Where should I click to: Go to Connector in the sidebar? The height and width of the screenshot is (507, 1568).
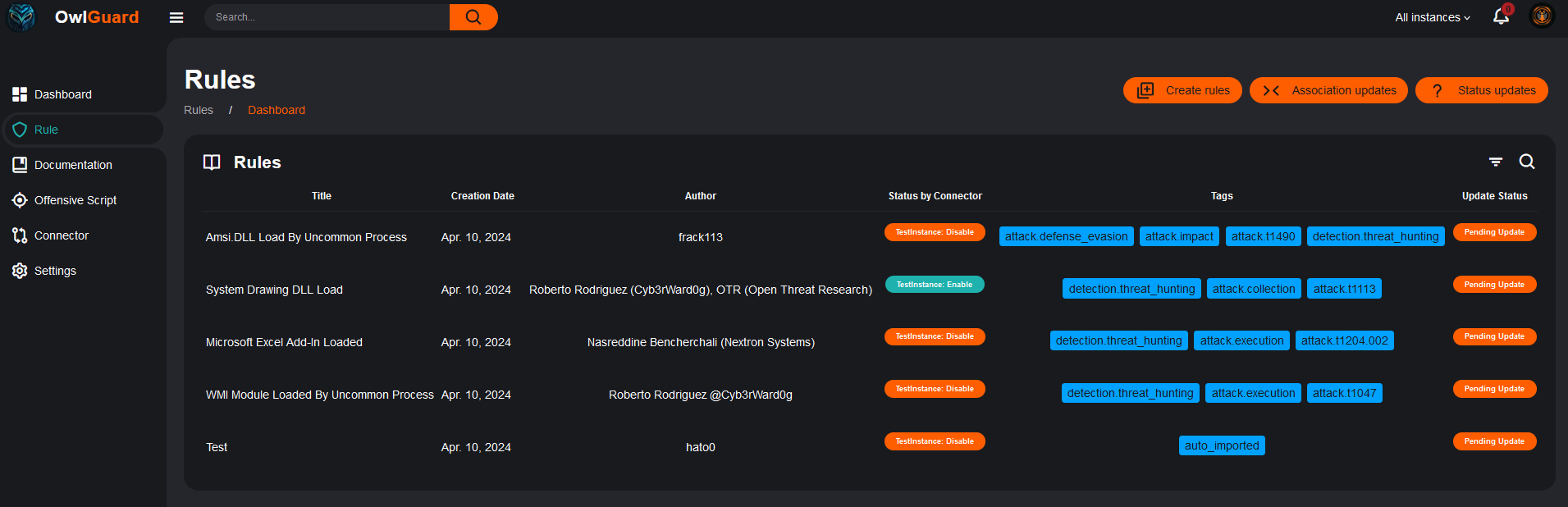coord(61,235)
